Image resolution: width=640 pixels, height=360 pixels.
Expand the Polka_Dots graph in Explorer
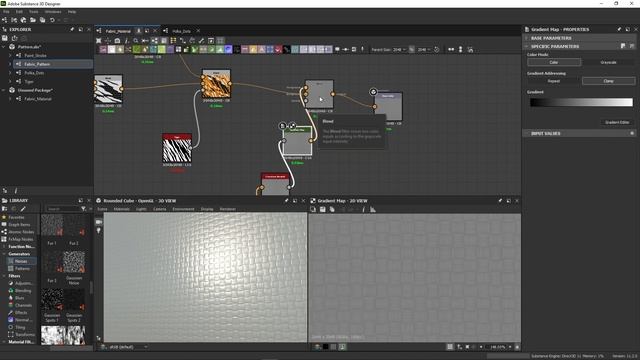(10, 73)
